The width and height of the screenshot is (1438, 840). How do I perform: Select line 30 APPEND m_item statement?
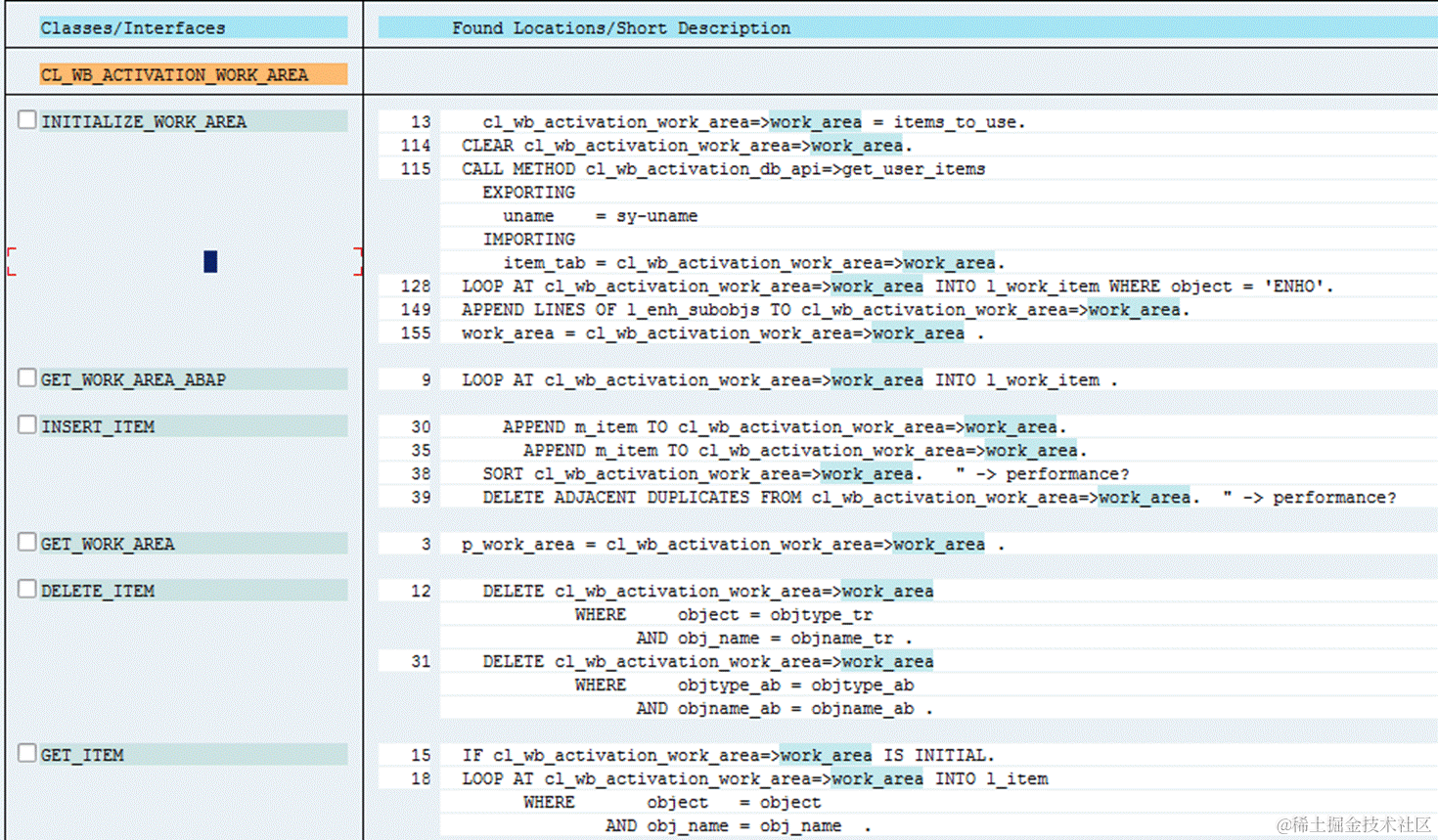coord(785,426)
